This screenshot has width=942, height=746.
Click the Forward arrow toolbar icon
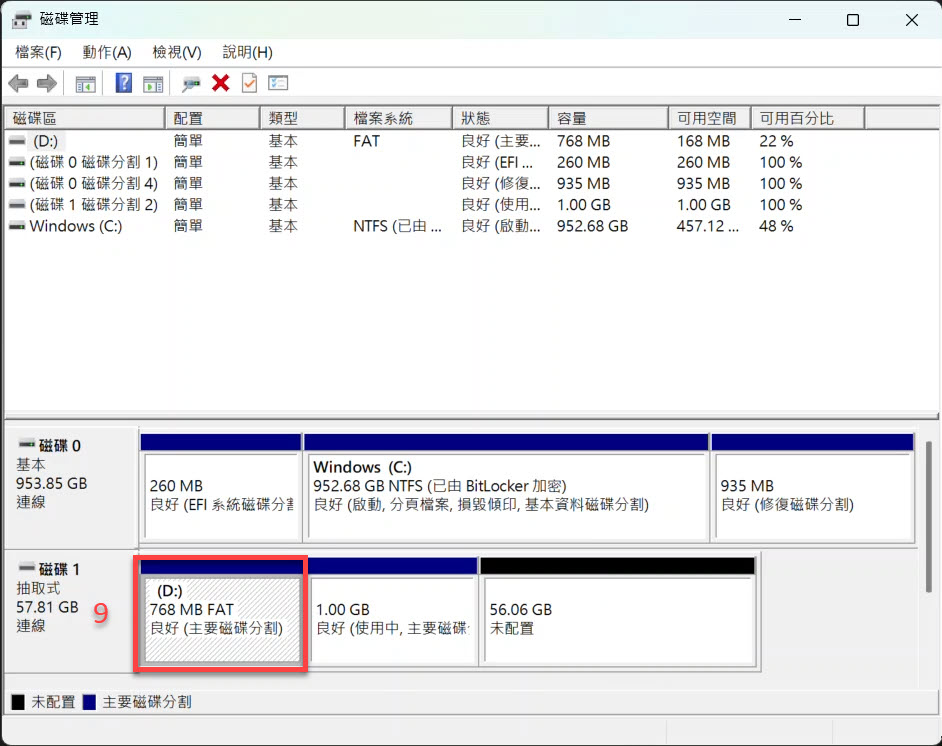[x=46, y=84]
